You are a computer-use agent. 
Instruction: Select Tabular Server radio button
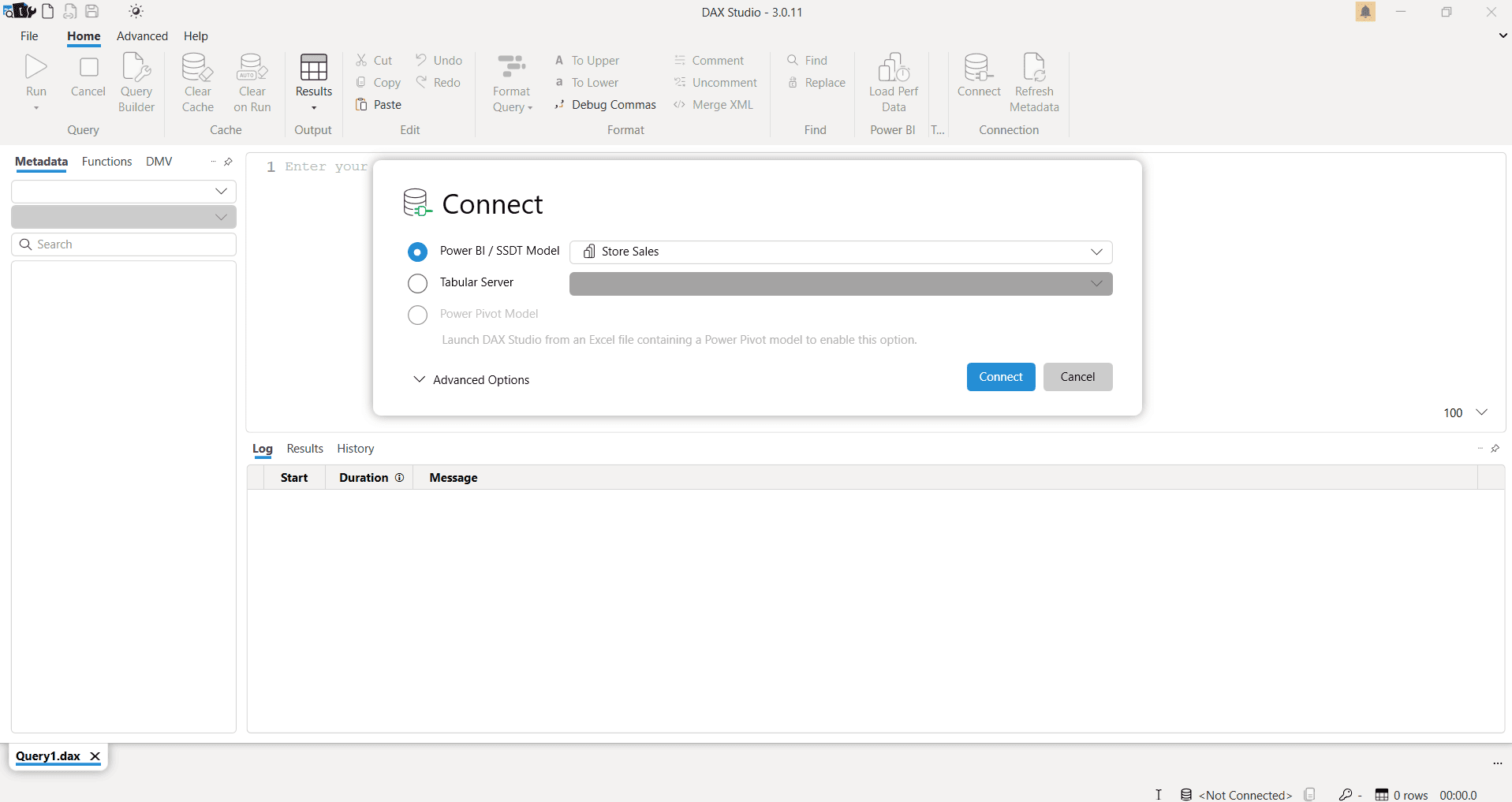pos(417,283)
